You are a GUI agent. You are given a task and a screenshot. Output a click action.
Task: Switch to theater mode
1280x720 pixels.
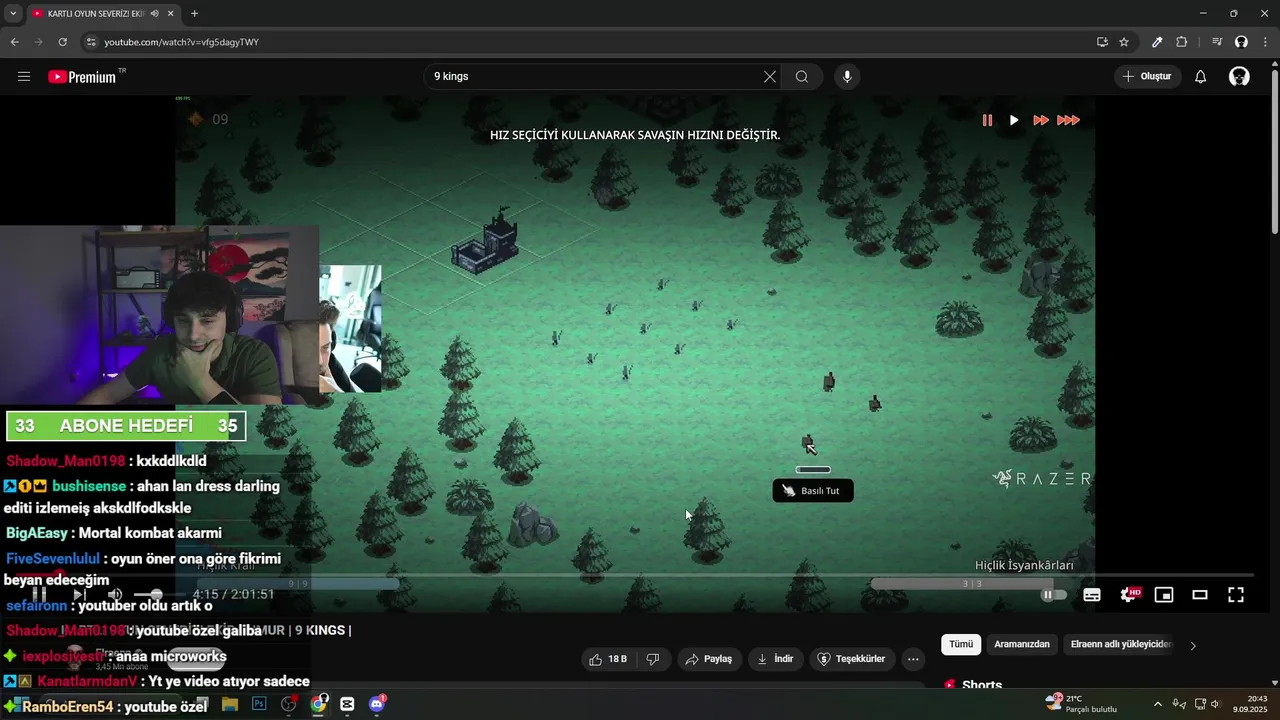1200,595
